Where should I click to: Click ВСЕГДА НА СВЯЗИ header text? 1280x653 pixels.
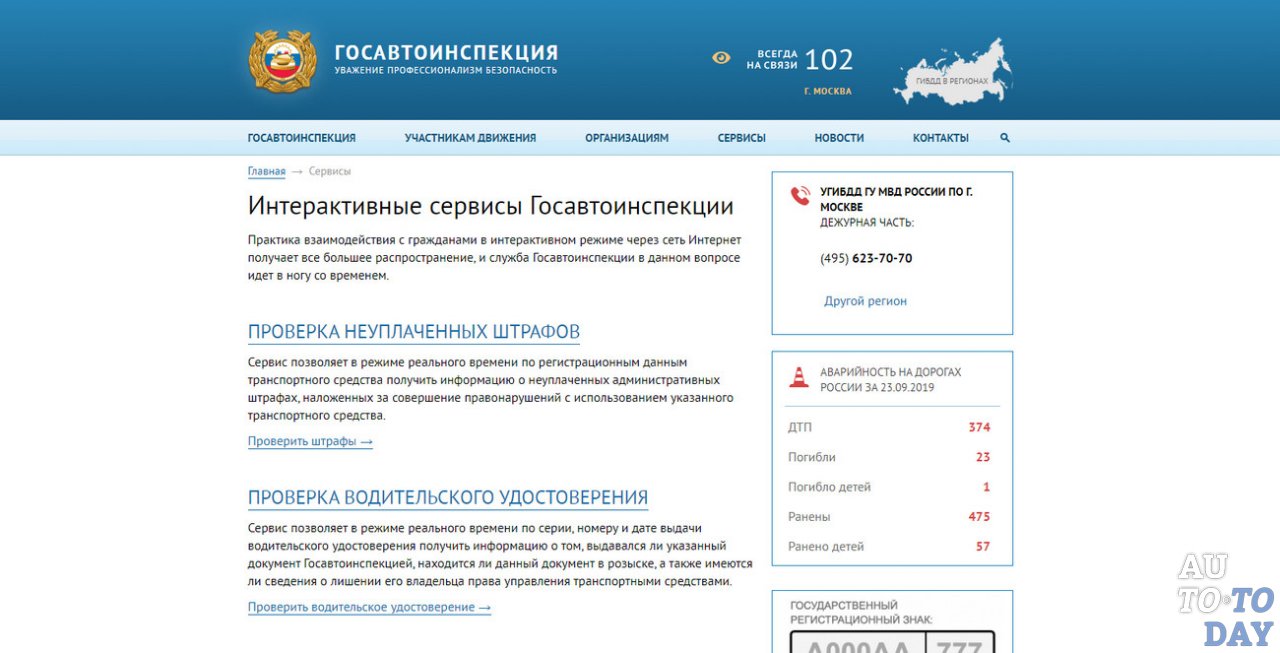click(x=771, y=59)
